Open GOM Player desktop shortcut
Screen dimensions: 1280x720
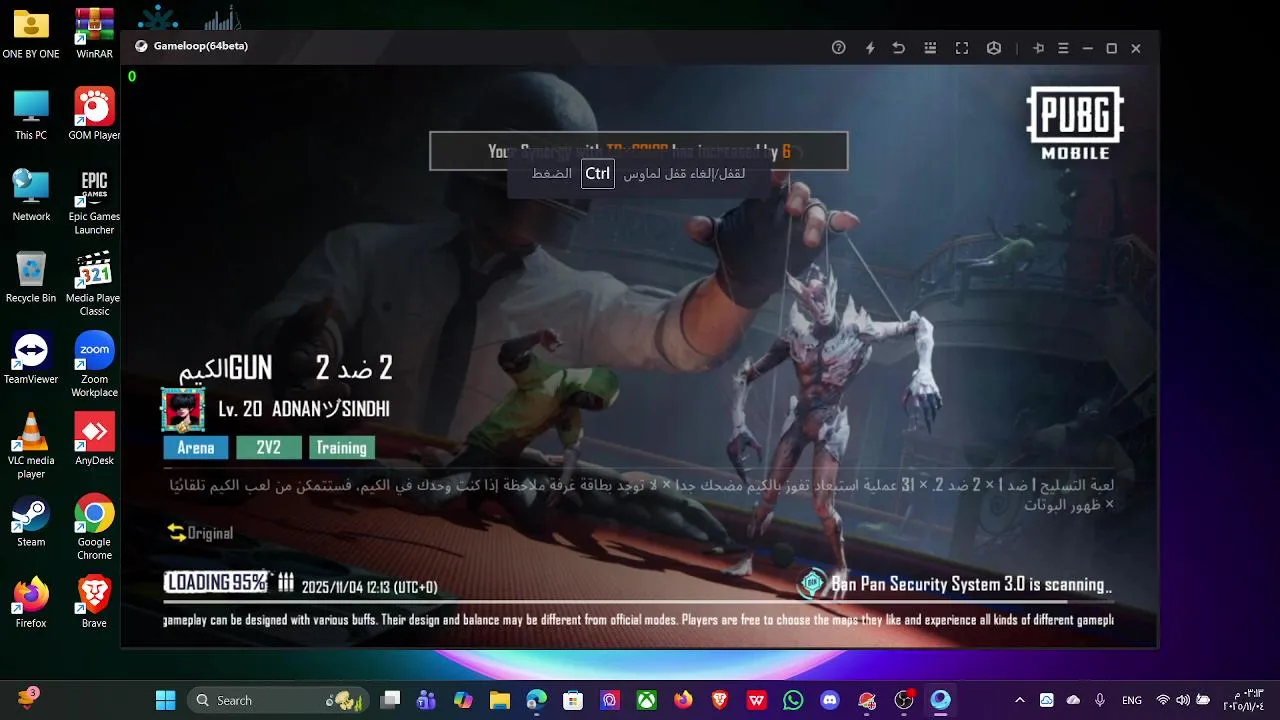(94, 115)
